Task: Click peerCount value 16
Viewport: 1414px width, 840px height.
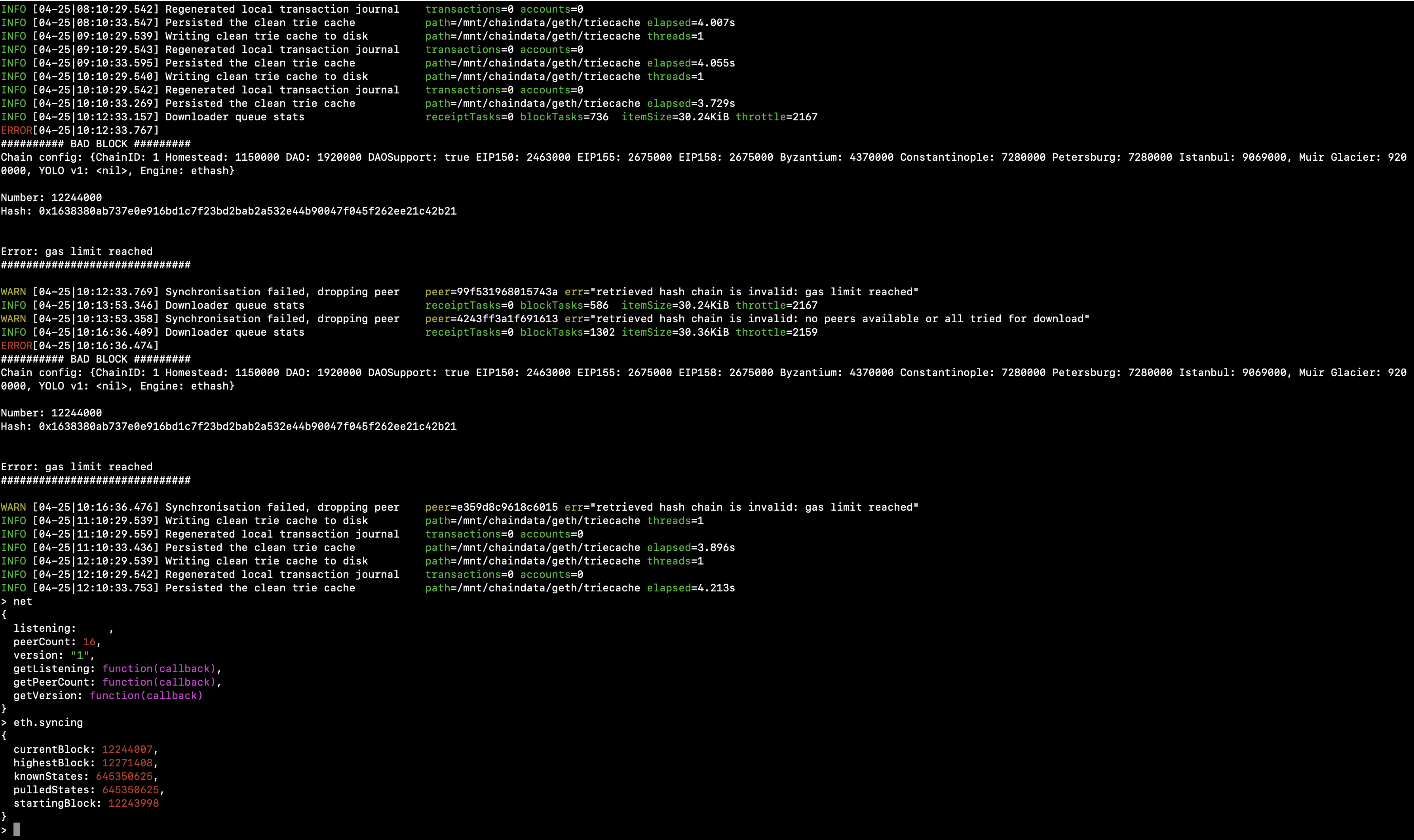Action: coord(89,642)
